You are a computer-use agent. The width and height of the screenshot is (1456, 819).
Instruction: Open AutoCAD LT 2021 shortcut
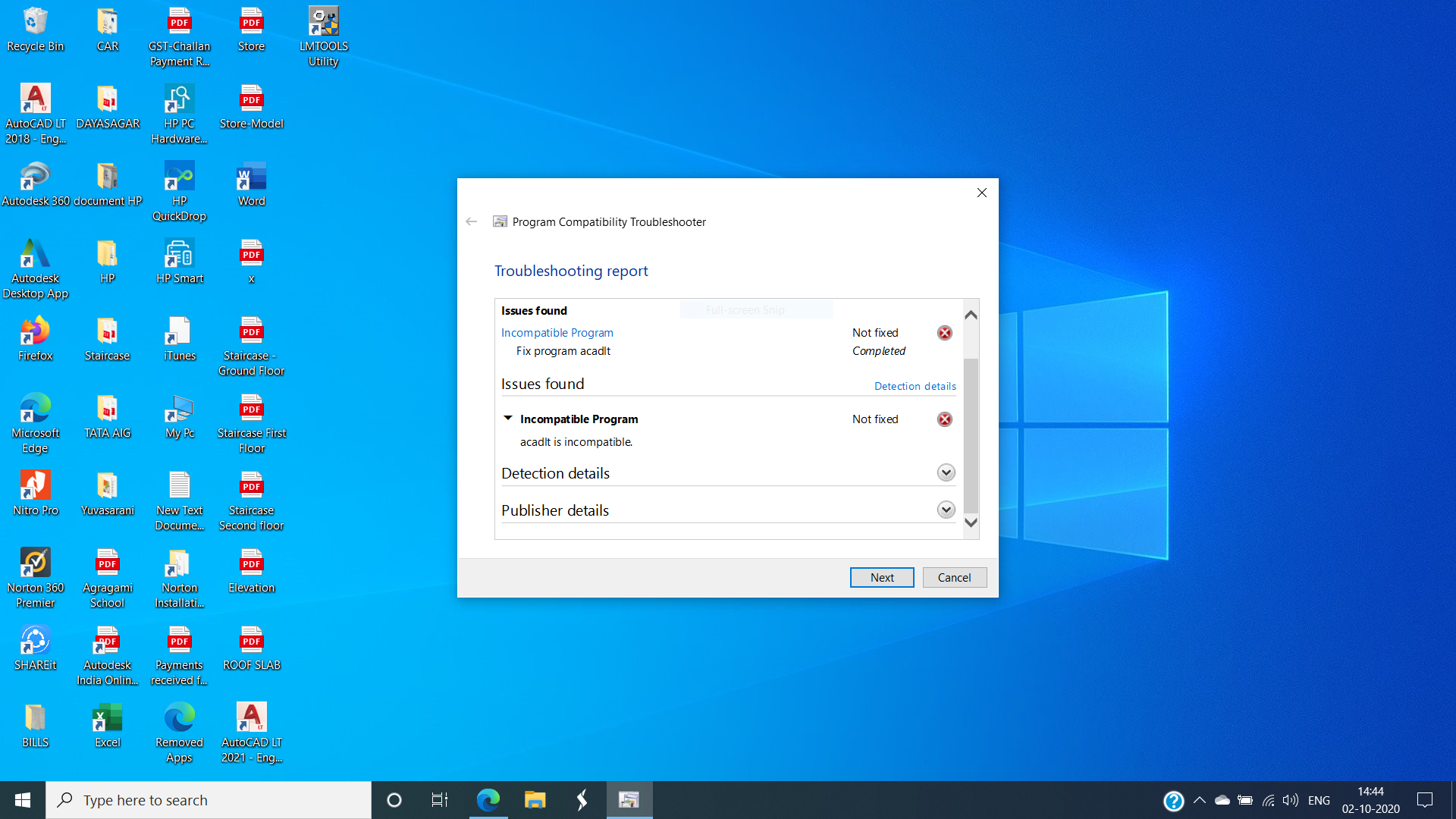coord(251,717)
